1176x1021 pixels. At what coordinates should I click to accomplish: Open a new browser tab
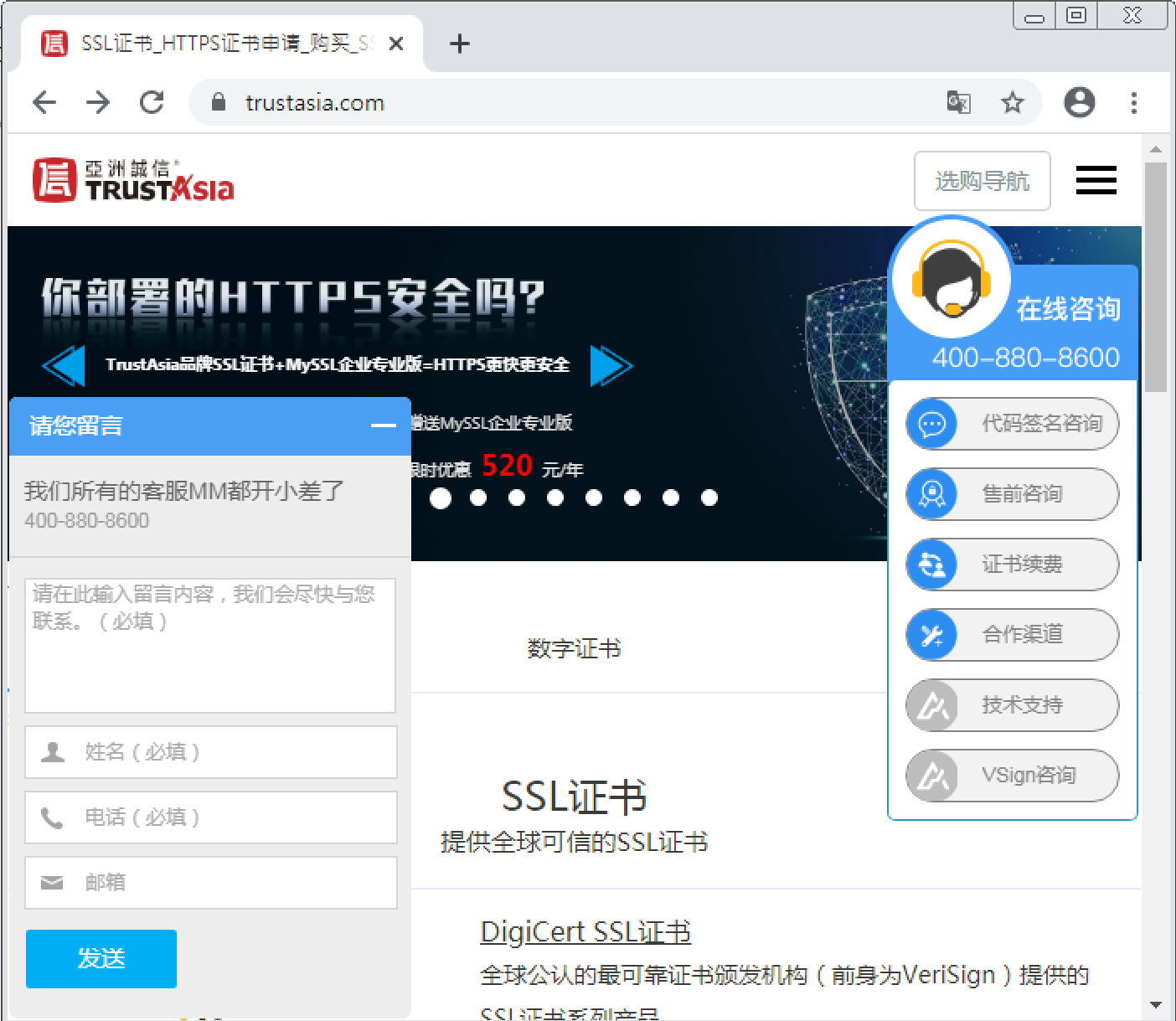click(x=460, y=44)
